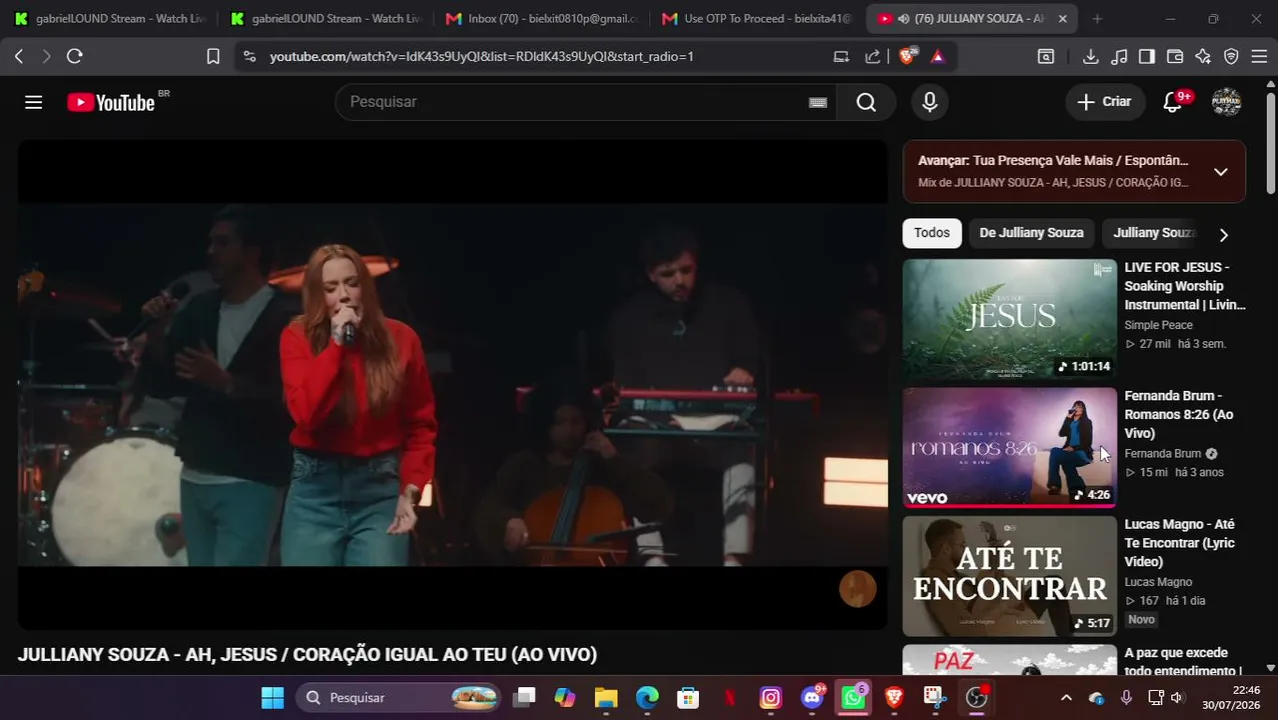Screen dimensions: 1278x720
Task: Click the magnifier search button
Action: pos(866,102)
